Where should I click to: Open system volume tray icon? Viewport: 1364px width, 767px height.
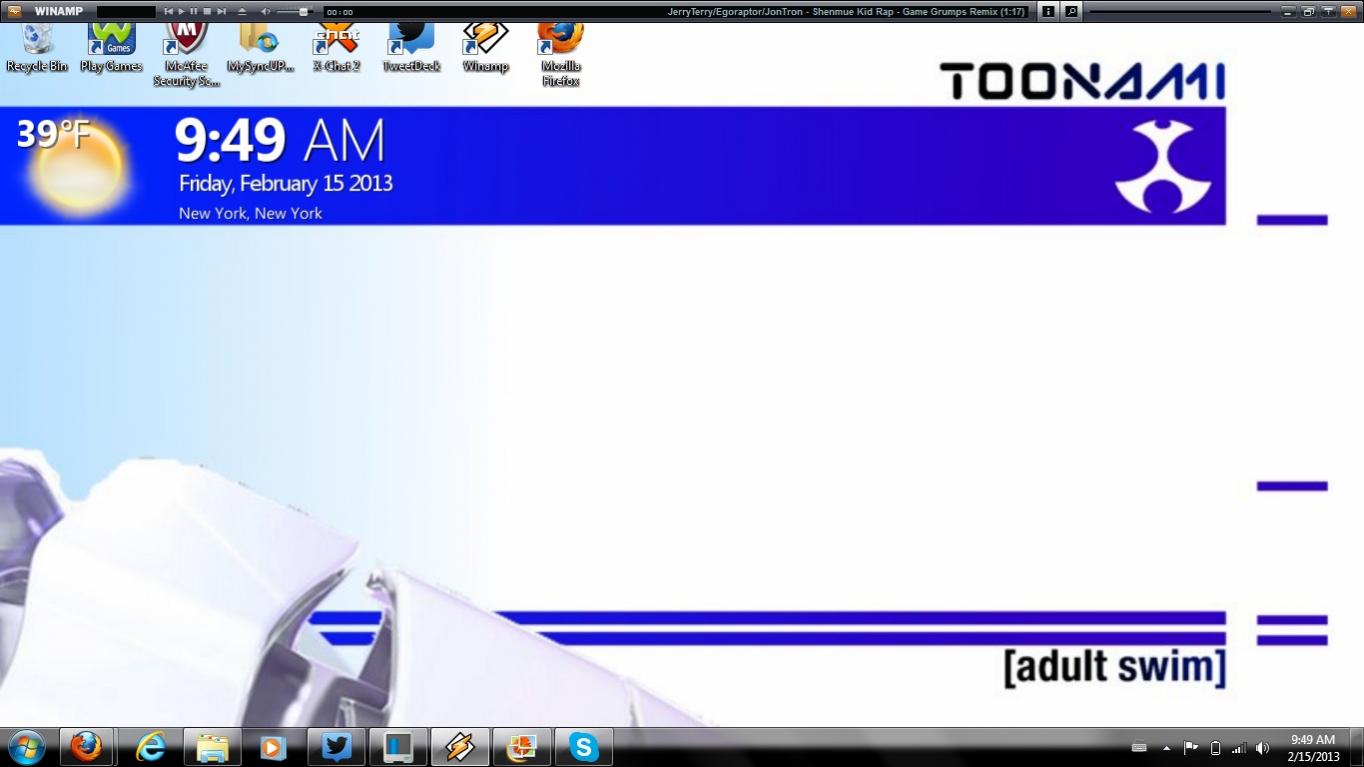pyautogui.click(x=1262, y=748)
